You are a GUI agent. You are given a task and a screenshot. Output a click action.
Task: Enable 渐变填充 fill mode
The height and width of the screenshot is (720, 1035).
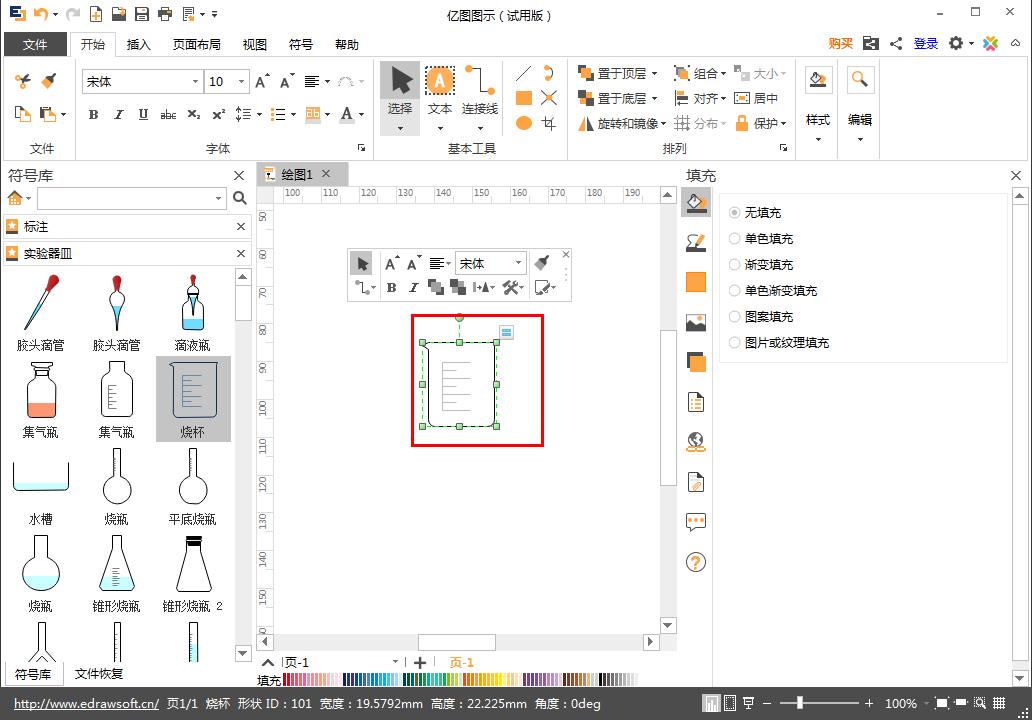[736, 264]
